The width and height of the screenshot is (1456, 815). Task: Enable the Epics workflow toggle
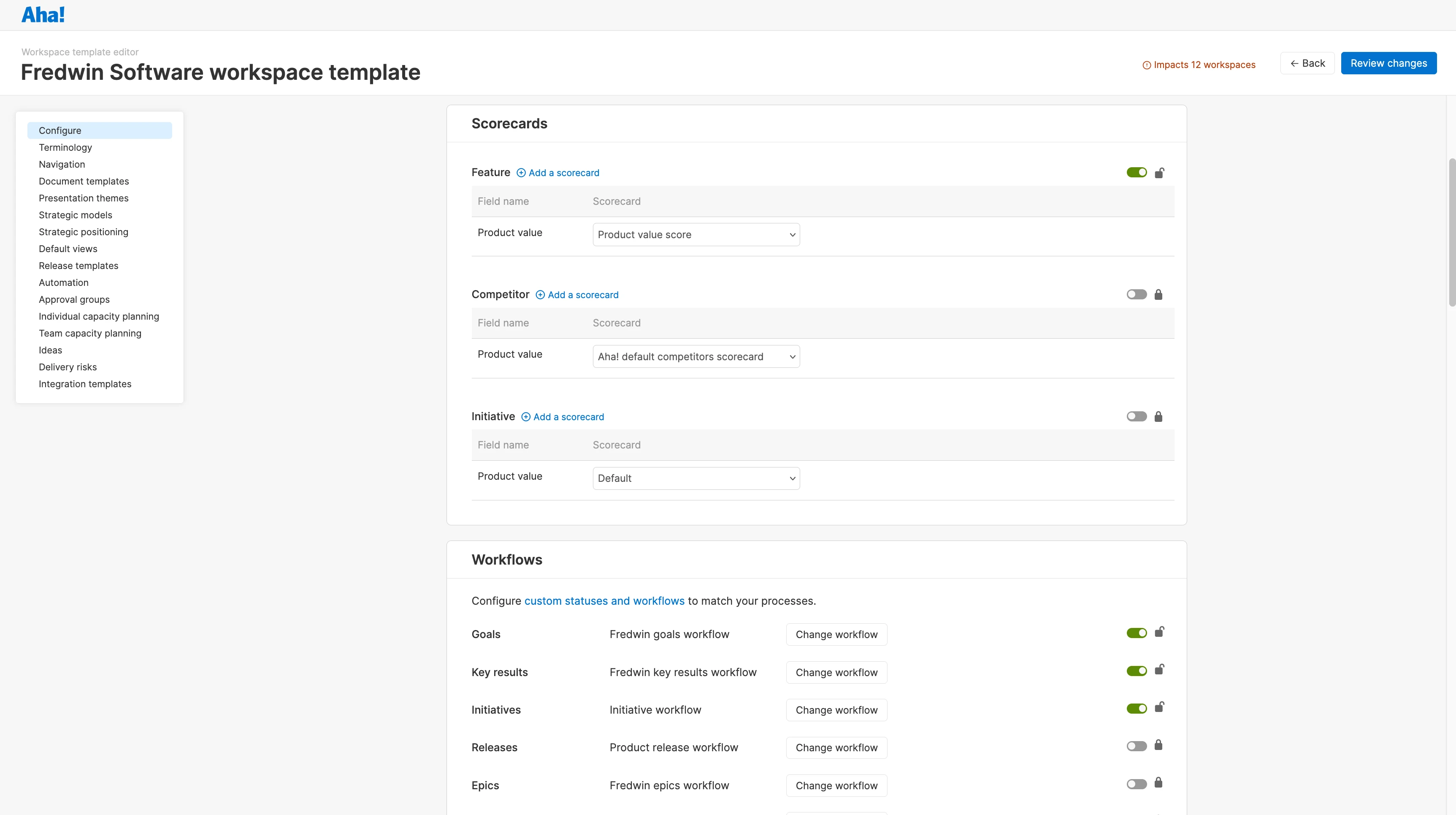pos(1136,785)
